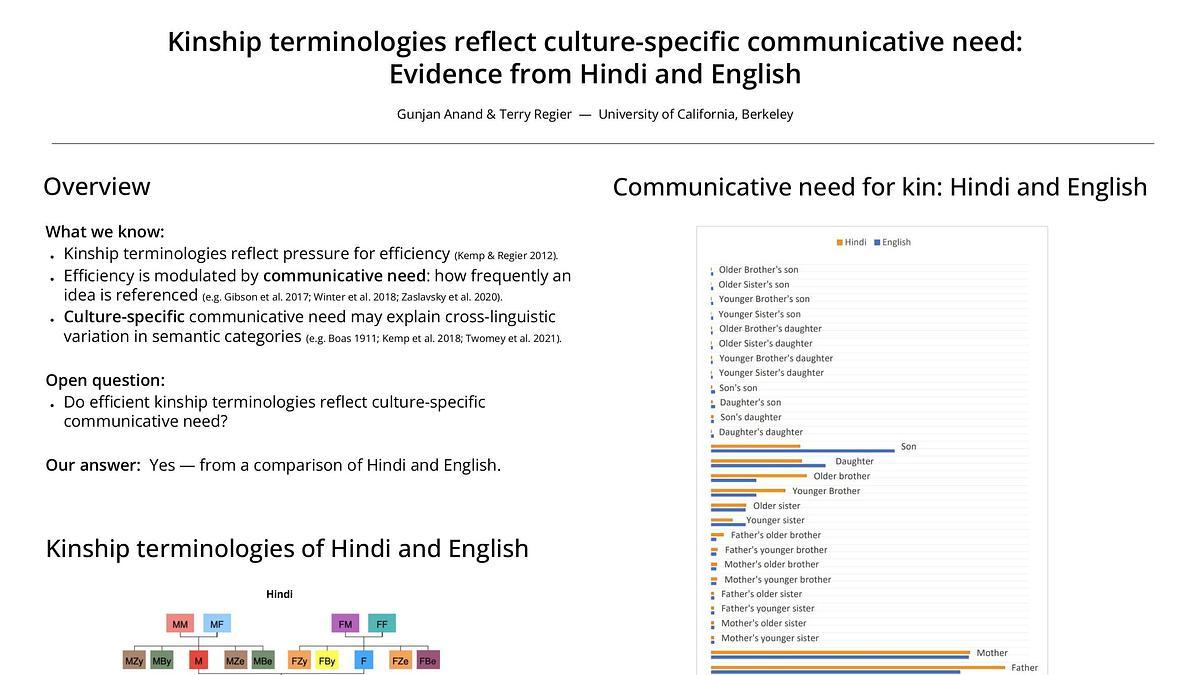This screenshot has height=675, width=1200.
Task: Click the orange Hindi legend swatch
Action: (x=839, y=243)
